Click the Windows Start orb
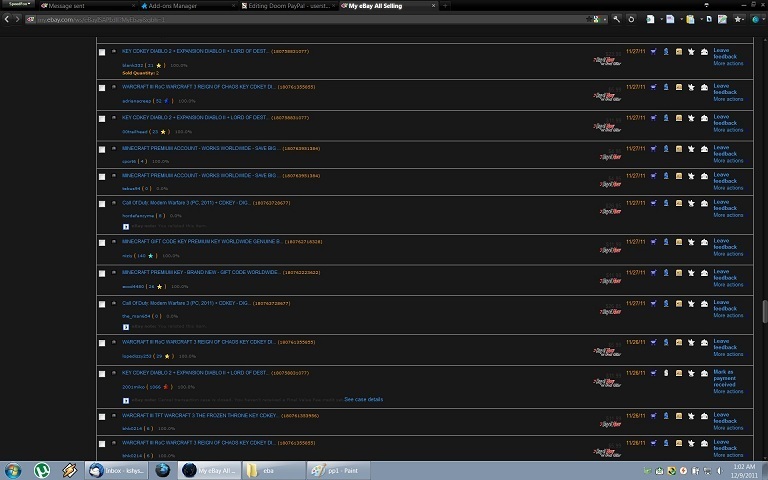 (13, 470)
